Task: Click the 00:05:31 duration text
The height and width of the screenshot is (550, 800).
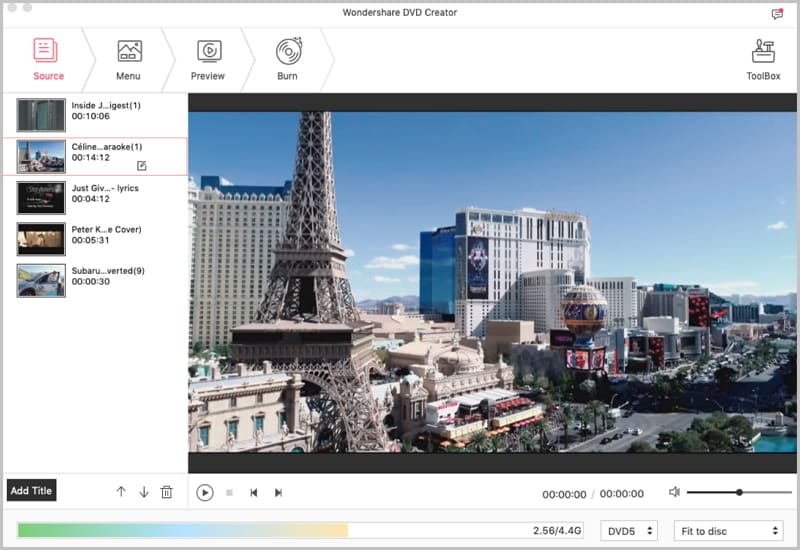Action: (90, 240)
